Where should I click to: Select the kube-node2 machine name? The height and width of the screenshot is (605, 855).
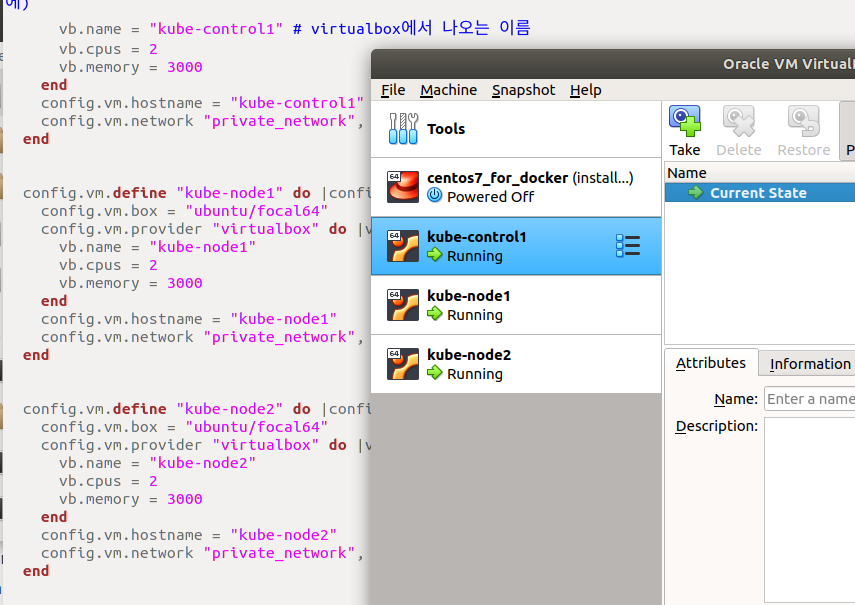[469, 355]
